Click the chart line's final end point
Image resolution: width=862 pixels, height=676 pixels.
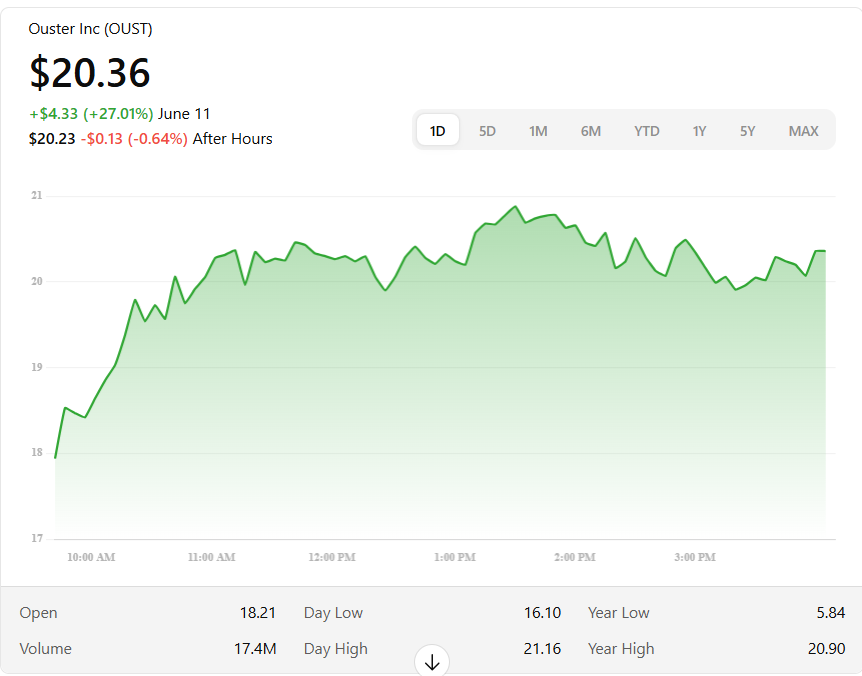click(x=825, y=251)
